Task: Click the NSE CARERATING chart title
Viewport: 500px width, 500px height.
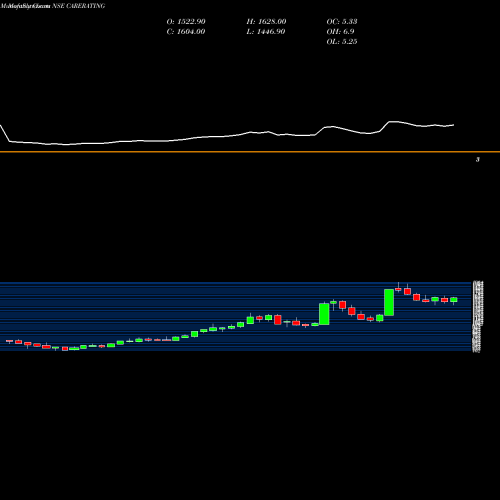Action: coord(79,6)
